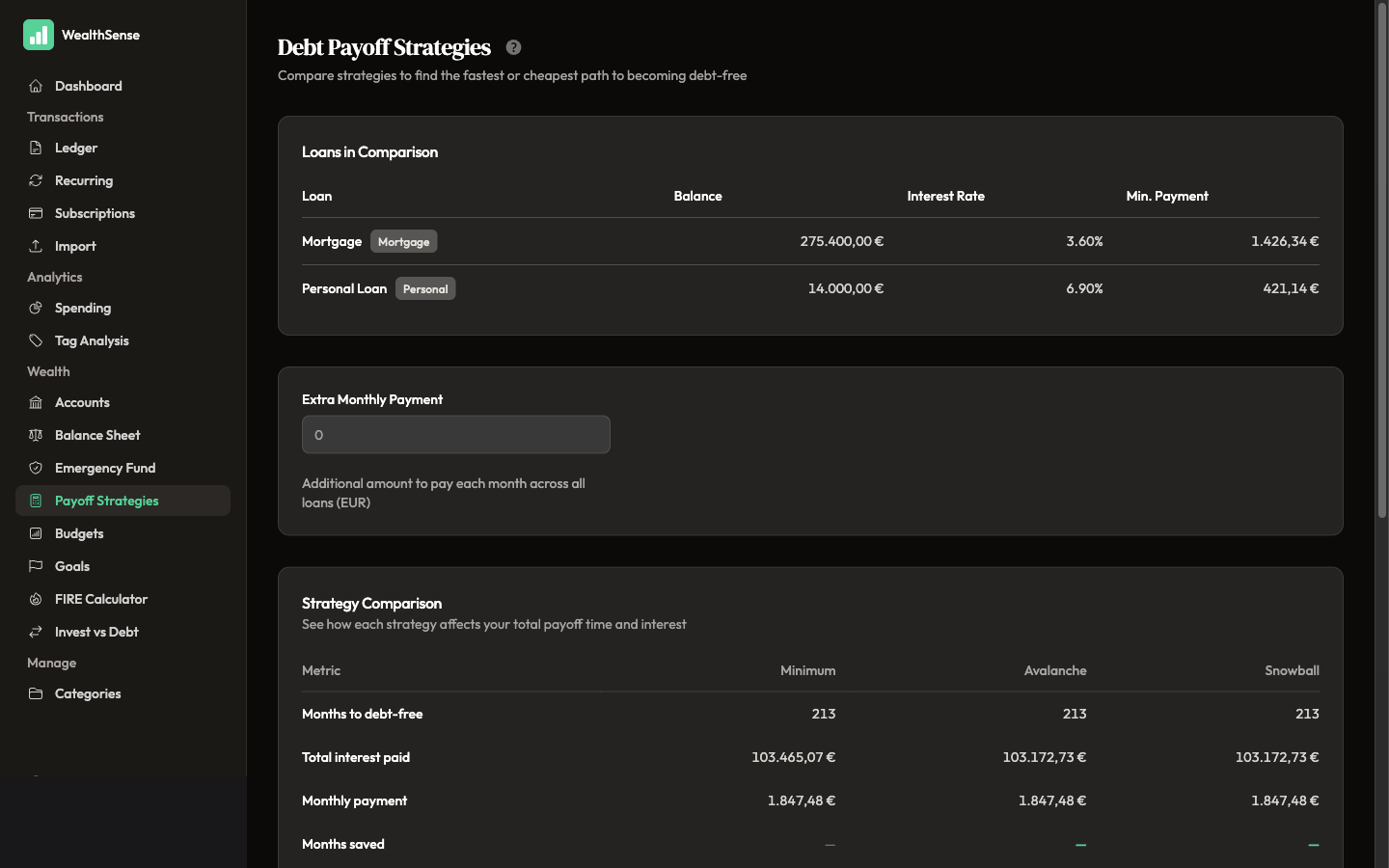This screenshot has width=1389, height=868.
Task: Click the 103.465,07 € total interest value
Action: 793,757
